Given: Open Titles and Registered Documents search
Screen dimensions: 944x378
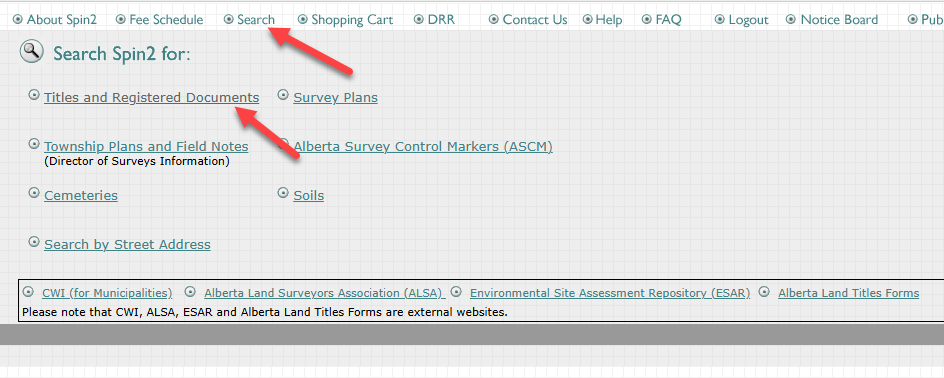Looking at the screenshot, I should tap(152, 98).
